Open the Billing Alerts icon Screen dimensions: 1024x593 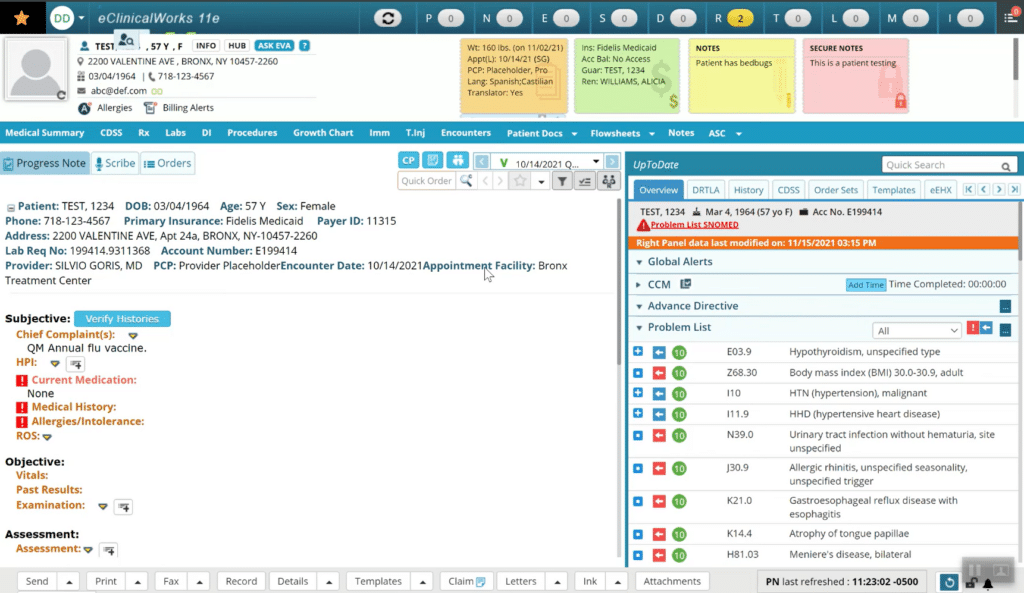[x=150, y=108]
